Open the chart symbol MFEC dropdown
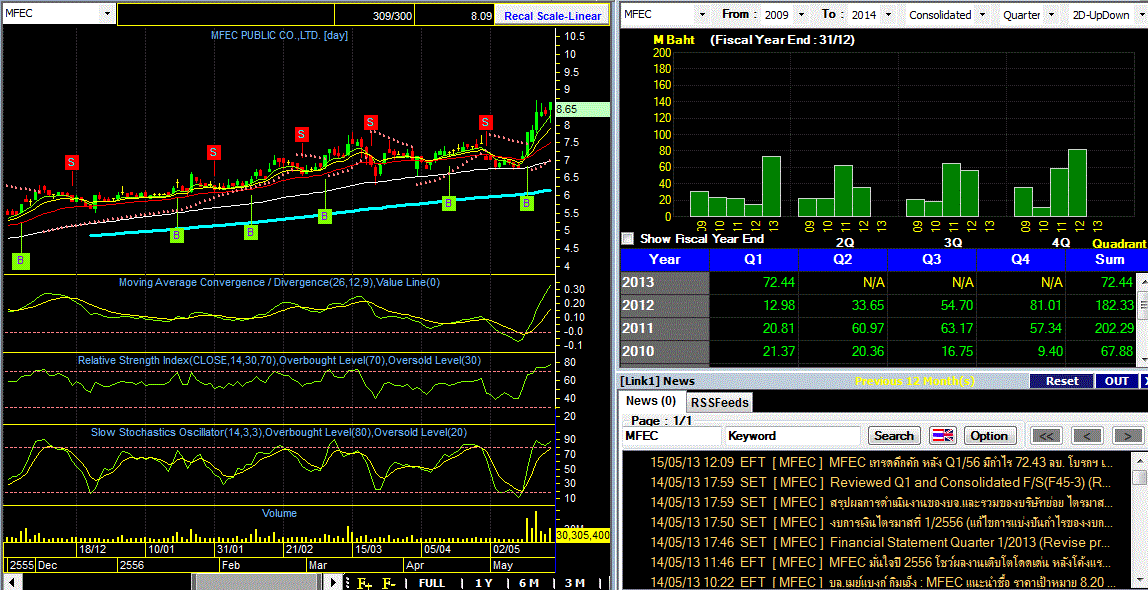 coord(108,14)
